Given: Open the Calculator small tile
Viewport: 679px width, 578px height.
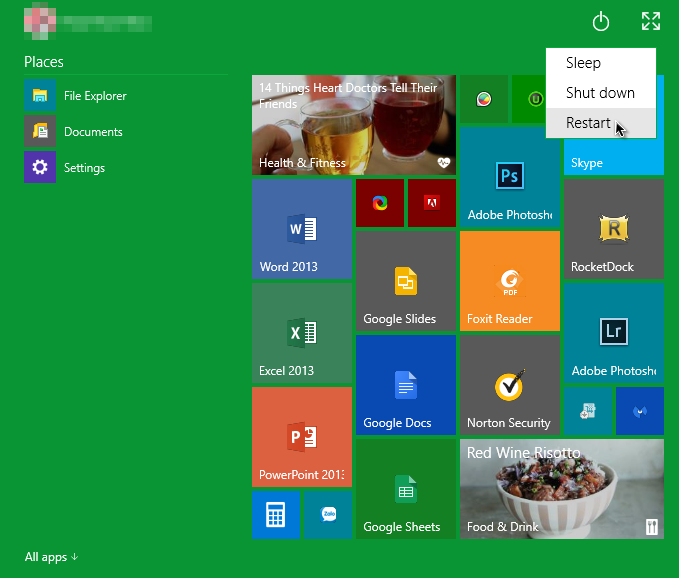Looking at the screenshot, I should tap(276, 515).
